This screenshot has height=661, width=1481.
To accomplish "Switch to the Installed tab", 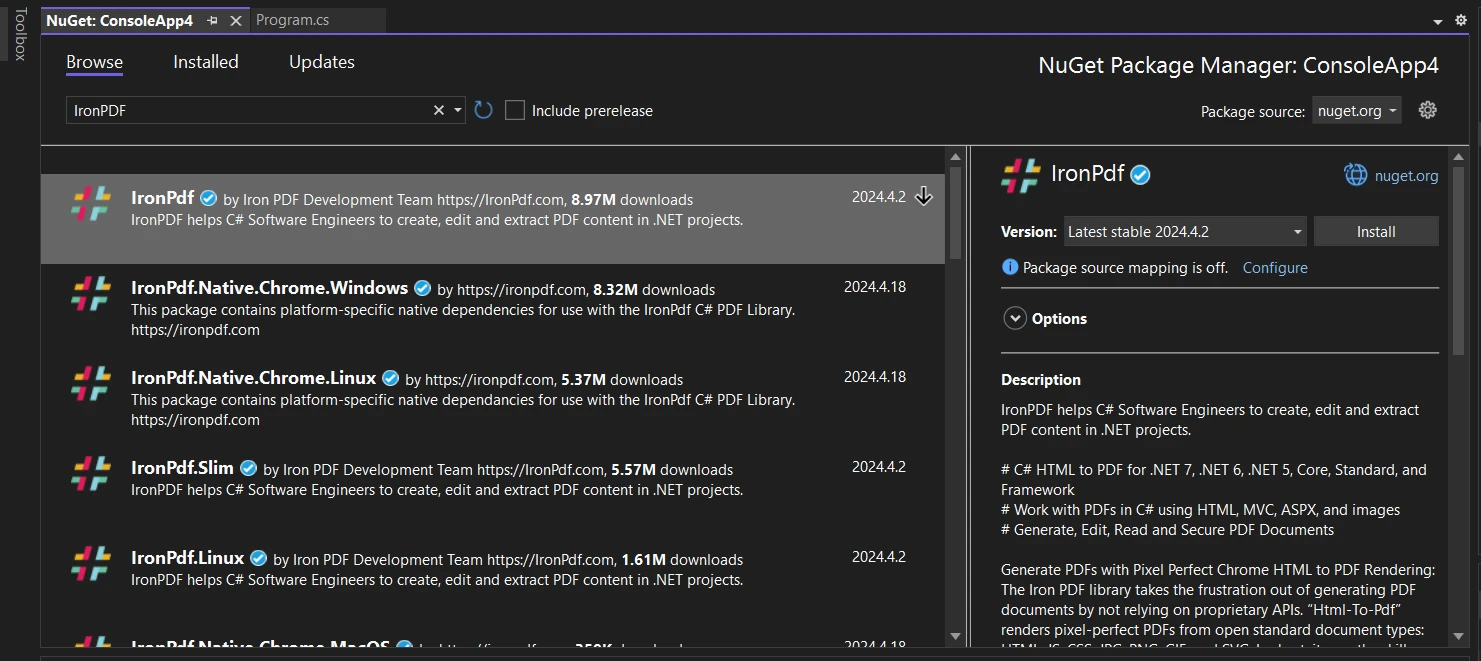I will 205,62.
